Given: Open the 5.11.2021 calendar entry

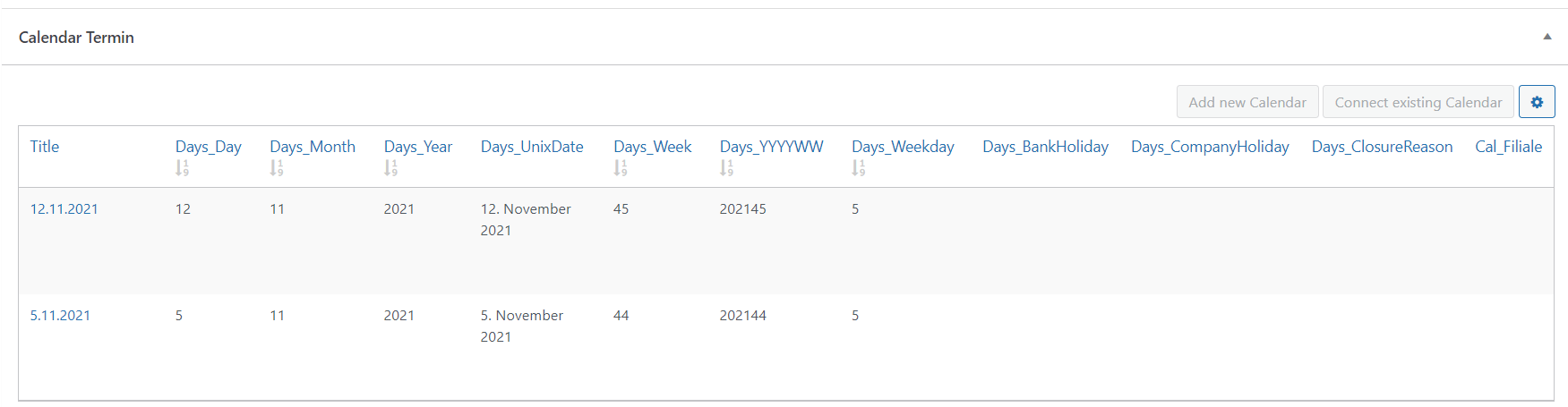Looking at the screenshot, I should tap(60, 315).
